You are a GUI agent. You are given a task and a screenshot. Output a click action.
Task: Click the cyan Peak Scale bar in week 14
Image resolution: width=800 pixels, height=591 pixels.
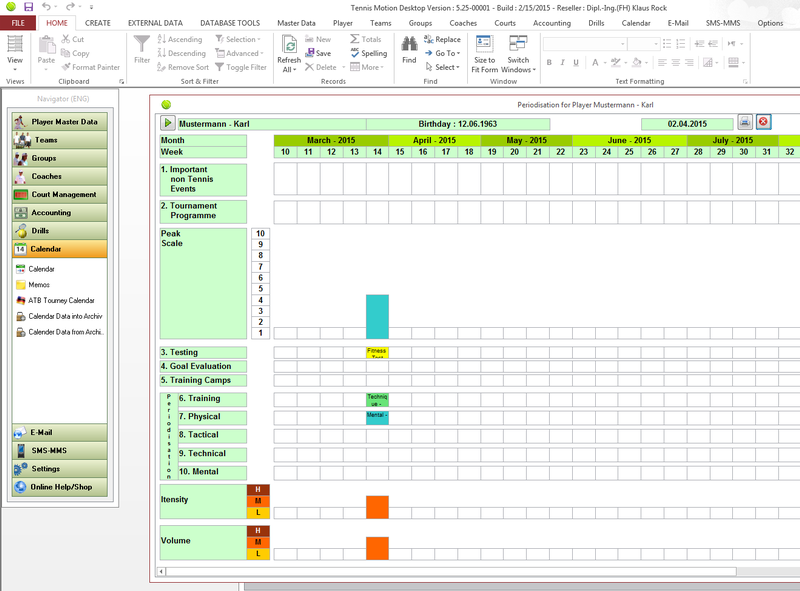pyautogui.click(x=377, y=316)
